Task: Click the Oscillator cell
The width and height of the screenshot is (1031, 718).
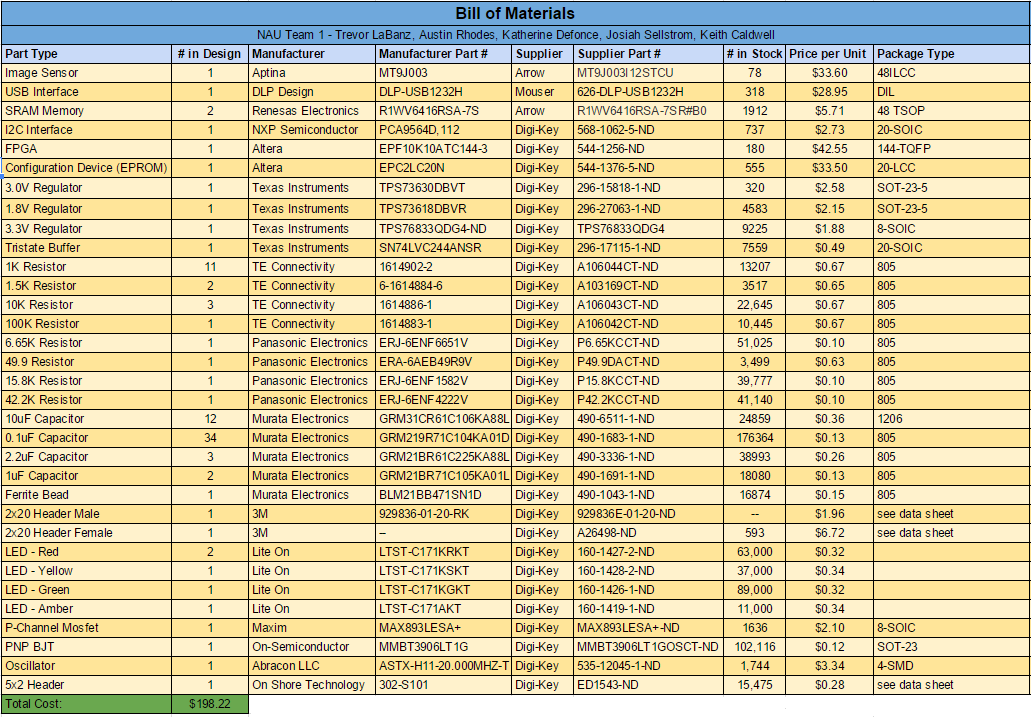Action: pos(86,667)
